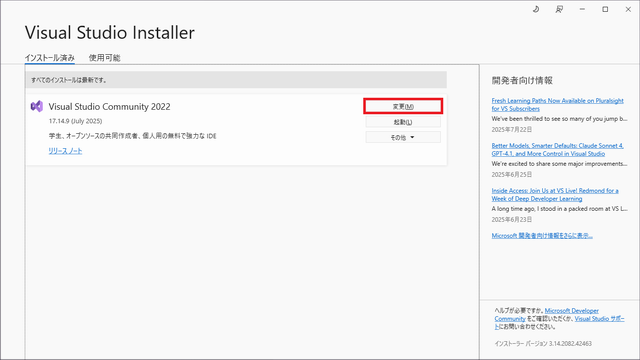Launch Visual Studio with 起動(L) button
Screen dimensions: 640x360
(x=403, y=122)
